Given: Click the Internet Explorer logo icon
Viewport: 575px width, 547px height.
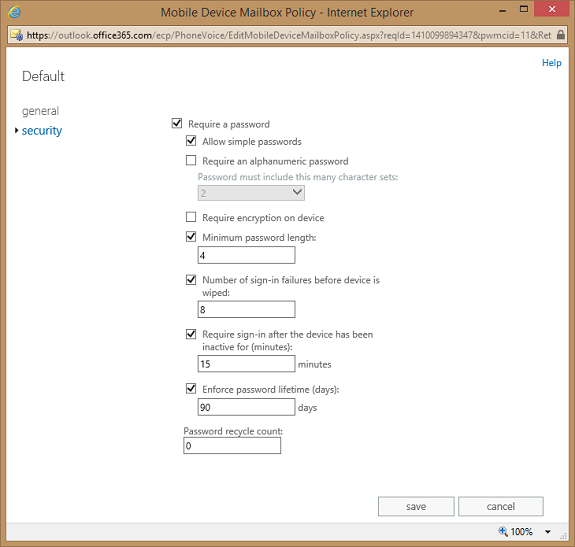Looking at the screenshot, I should click(x=14, y=12).
